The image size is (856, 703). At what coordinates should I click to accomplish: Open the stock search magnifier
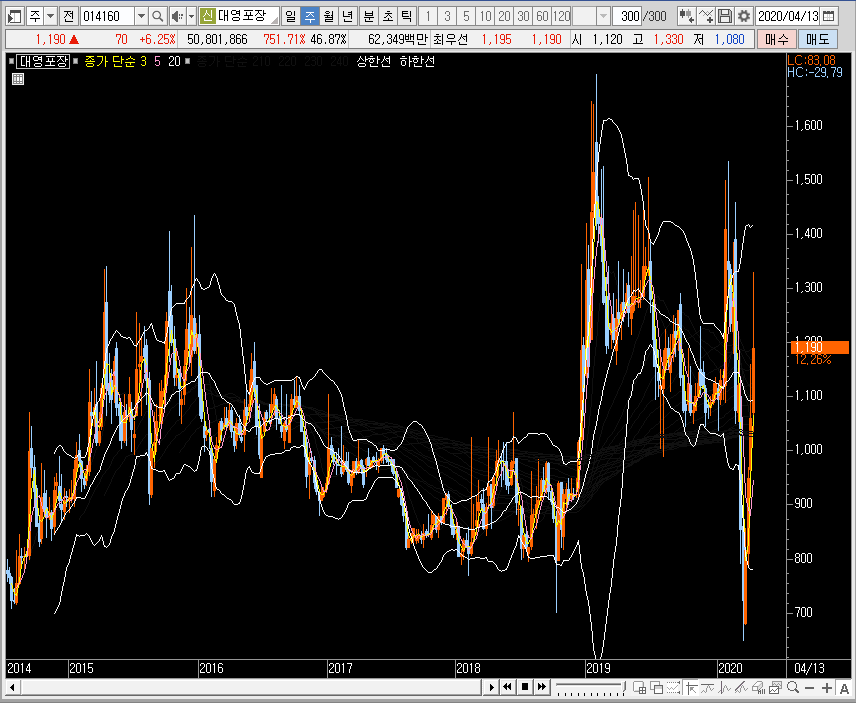tap(157, 16)
